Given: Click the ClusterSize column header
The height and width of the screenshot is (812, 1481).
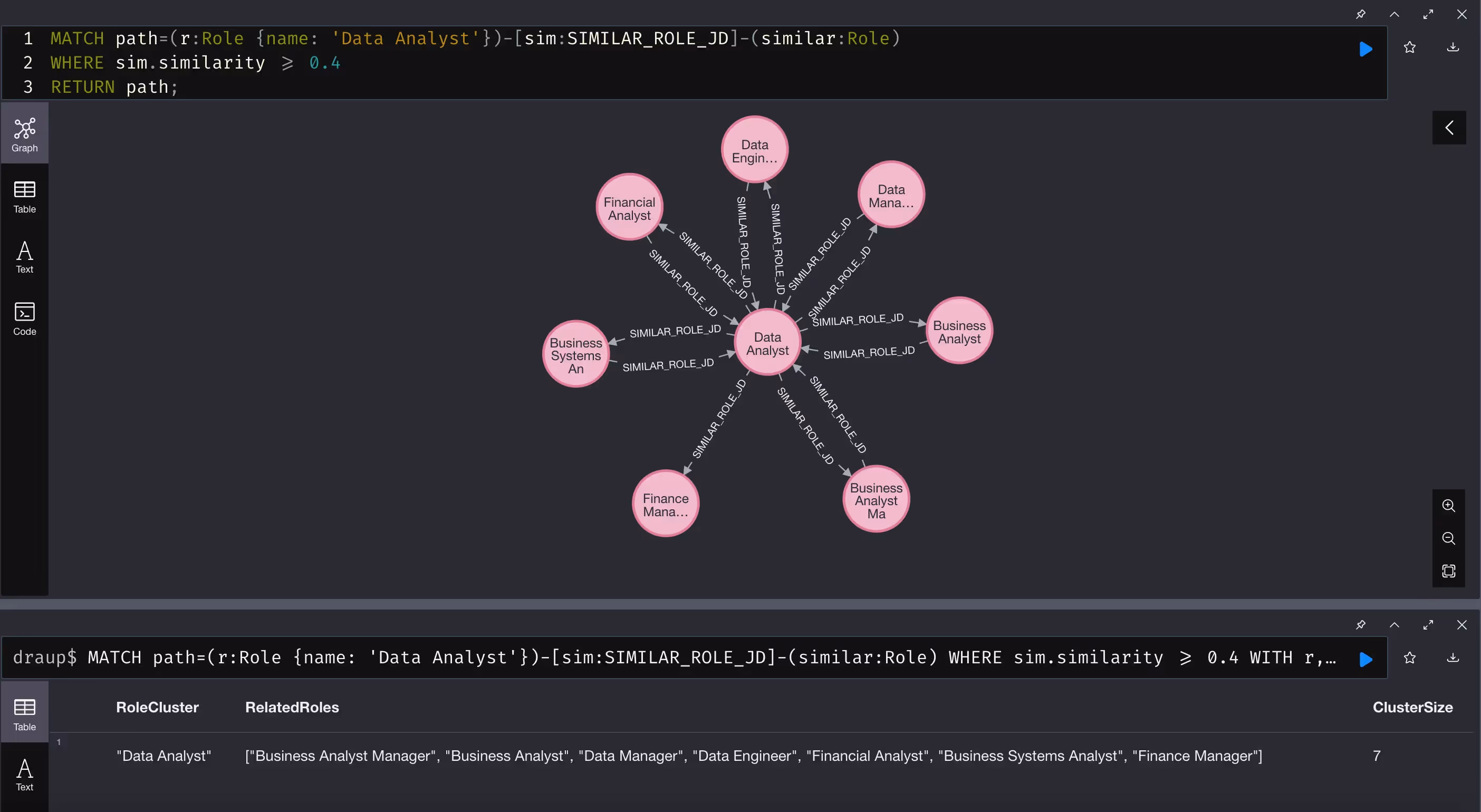Looking at the screenshot, I should point(1412,708).
